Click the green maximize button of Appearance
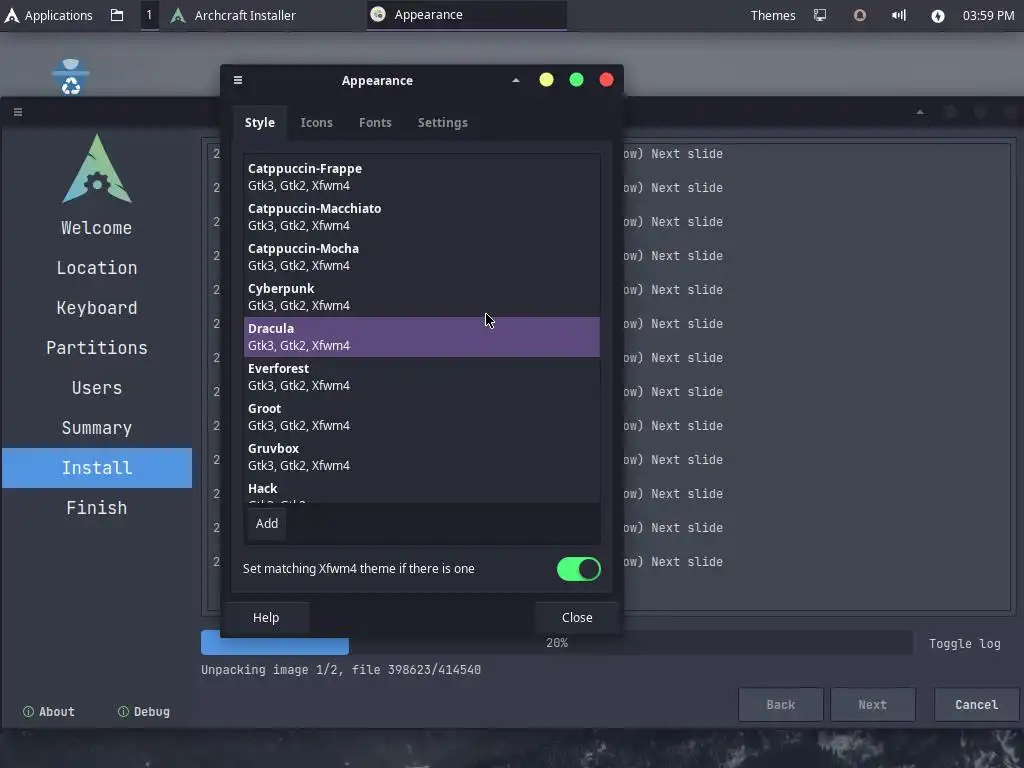The image size is (1024, 768). (x=576, y=80)
